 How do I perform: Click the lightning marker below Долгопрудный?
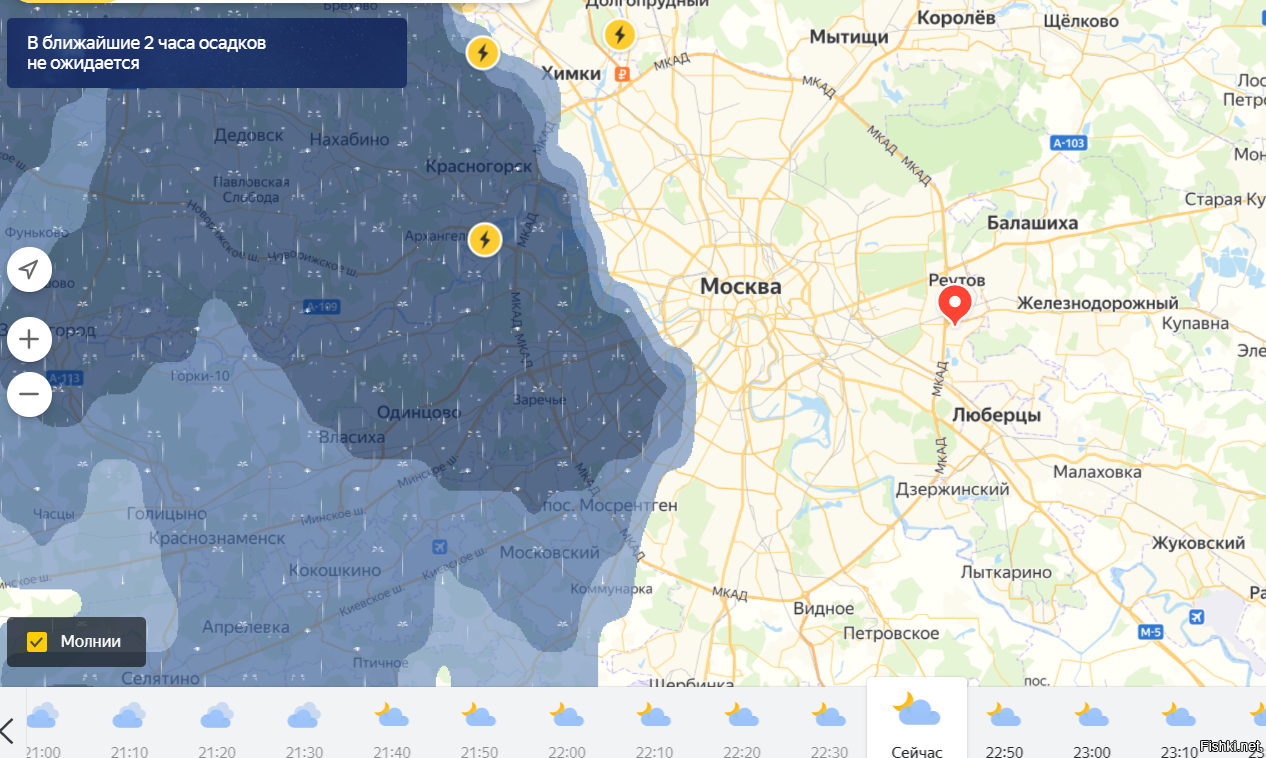click(x=620, y=36)
